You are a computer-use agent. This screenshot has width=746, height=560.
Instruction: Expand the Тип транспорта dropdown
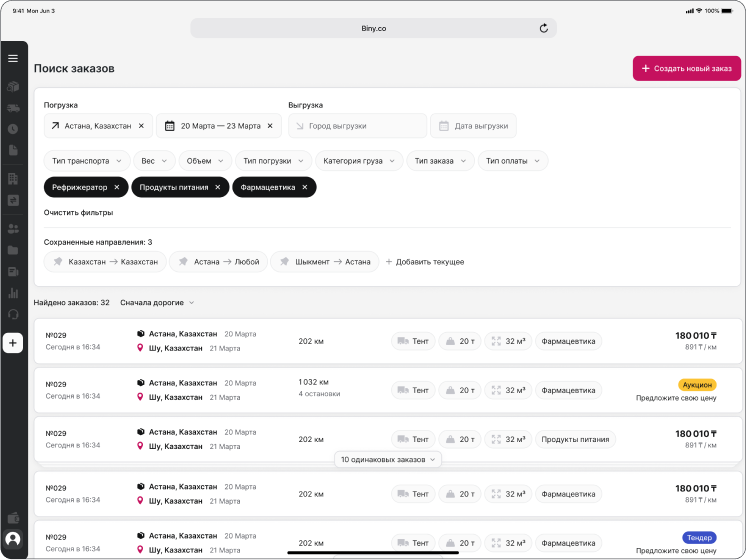[x=87, y=161]
